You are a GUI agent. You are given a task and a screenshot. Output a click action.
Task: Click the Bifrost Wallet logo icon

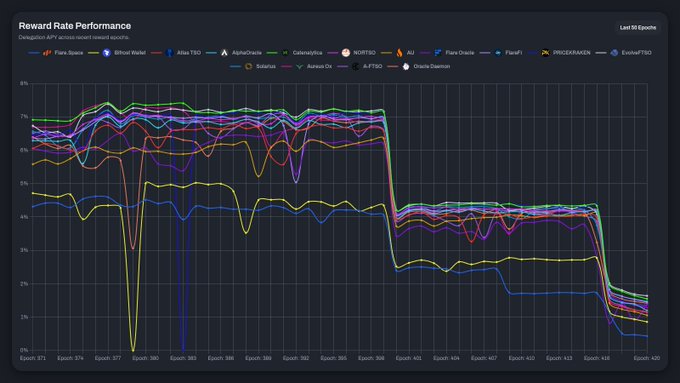(107, 52)
